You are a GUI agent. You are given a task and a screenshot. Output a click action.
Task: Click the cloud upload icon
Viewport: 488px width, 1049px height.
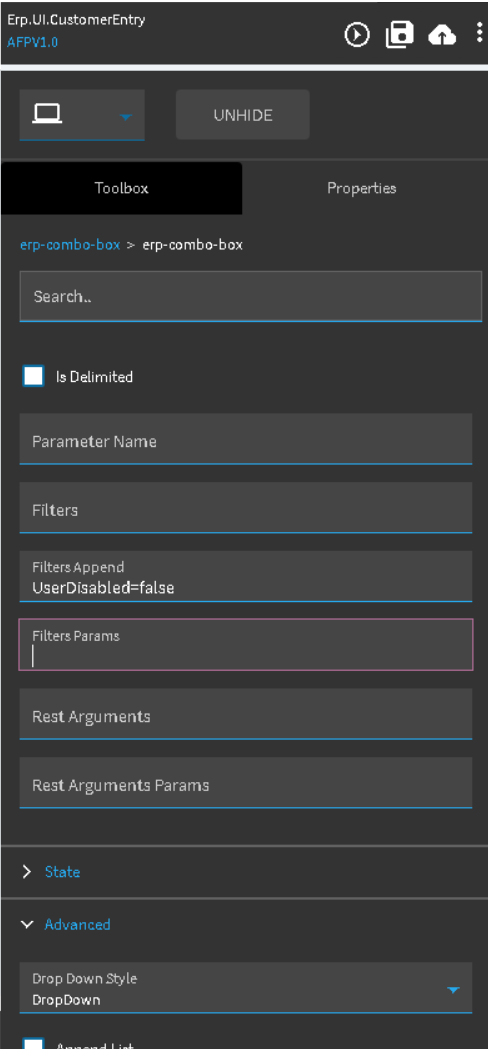click(442, 35)
